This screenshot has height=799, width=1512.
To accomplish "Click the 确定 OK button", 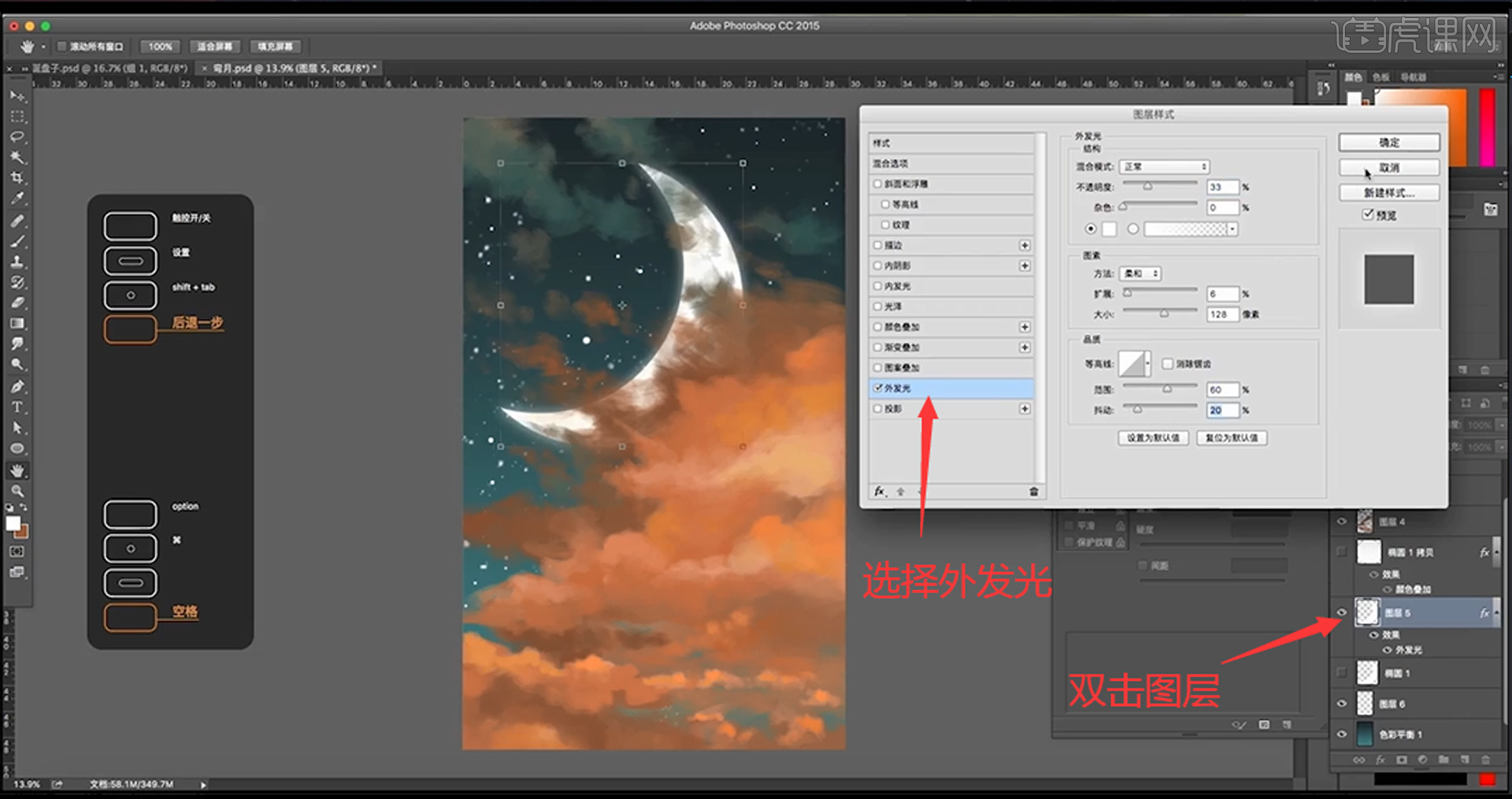I will 1389,143.
